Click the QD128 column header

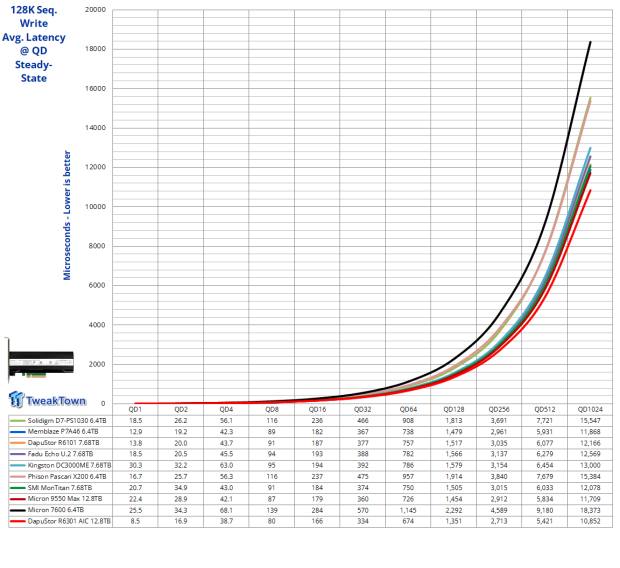(453, 410)
